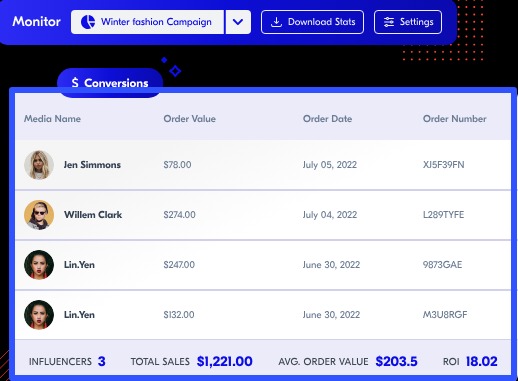Select the Winter fashion Campaign field
The height and width of the screenshot is (381, 518).
tap(147, 22)
